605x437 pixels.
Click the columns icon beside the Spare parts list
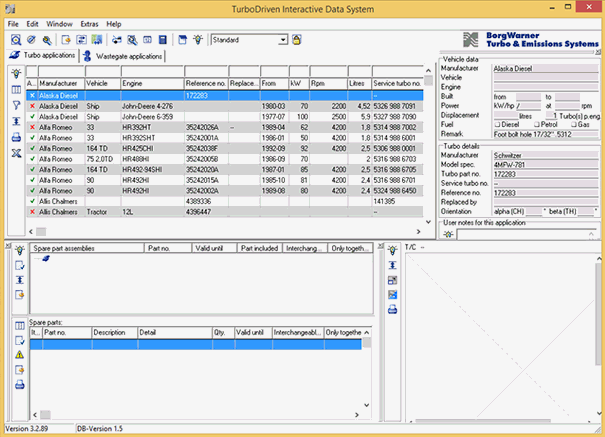point(20,326)
